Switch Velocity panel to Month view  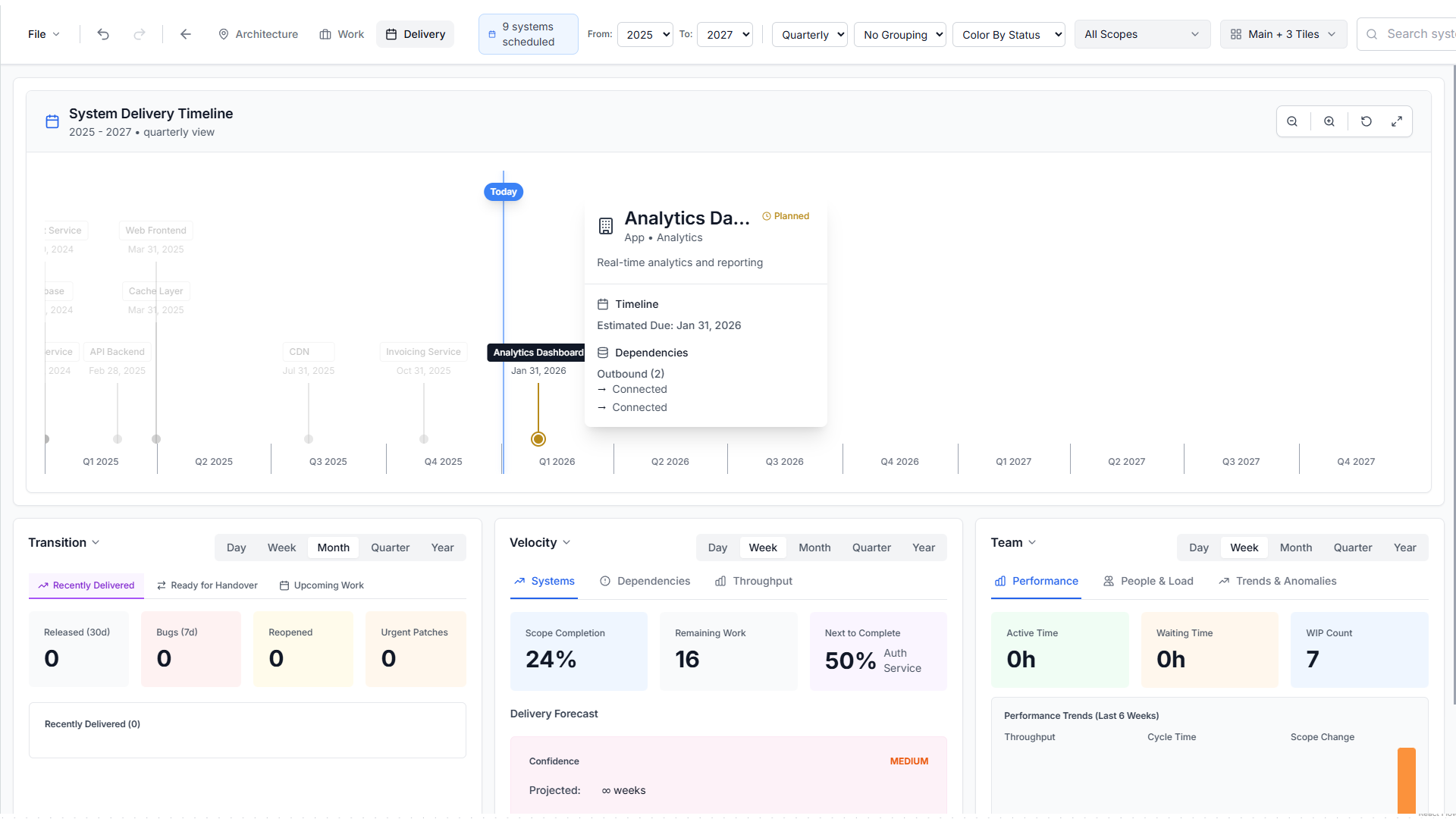pos(814,547)
